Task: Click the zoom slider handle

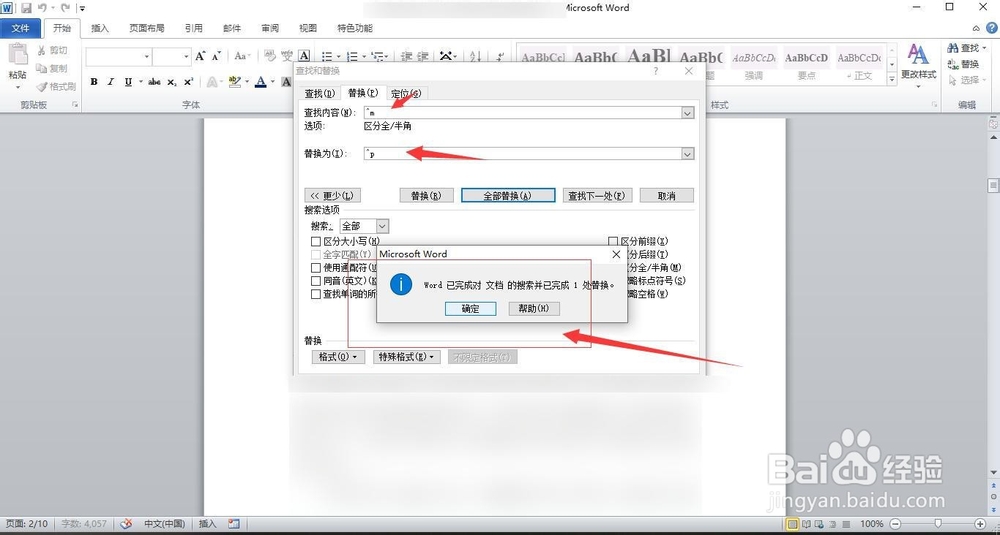Action: click(x=939, y=524)
